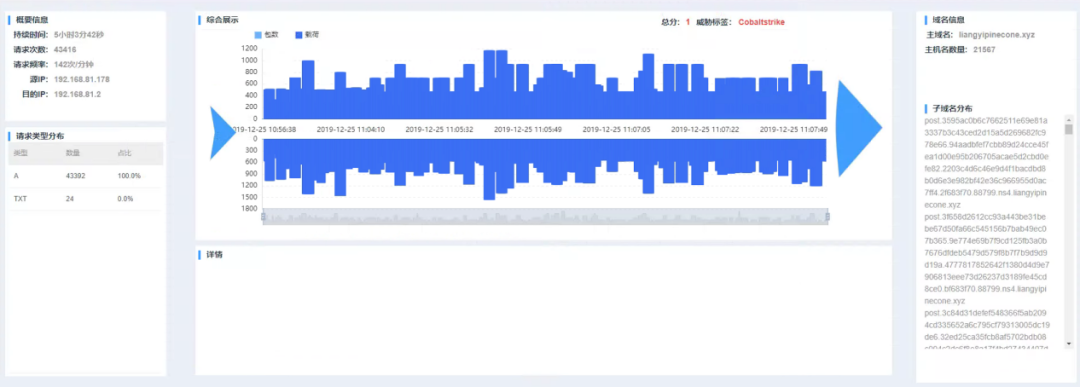Click source IP 192.168.81.178
This screenshot has width=1080, height=387.
pos(81,80)
